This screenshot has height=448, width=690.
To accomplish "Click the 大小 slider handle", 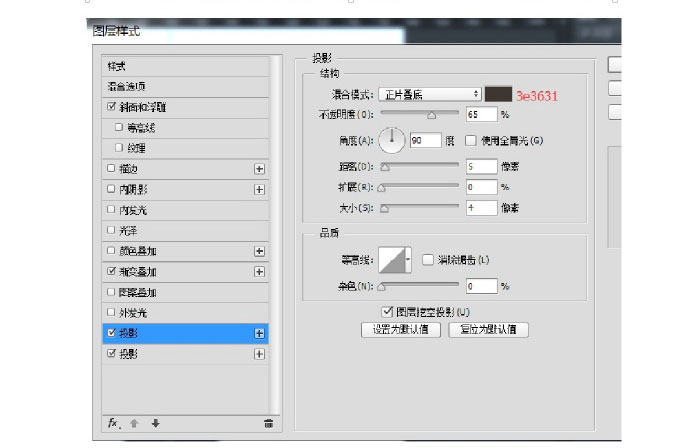I will (x=384, y=209).
